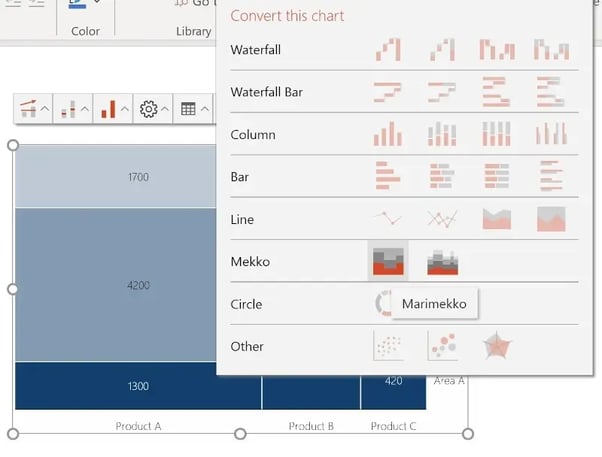Choose build-up waterfall bar icon with gray segment
The width and height of the screenshot is (602, 457).
(x=442, y=92)
